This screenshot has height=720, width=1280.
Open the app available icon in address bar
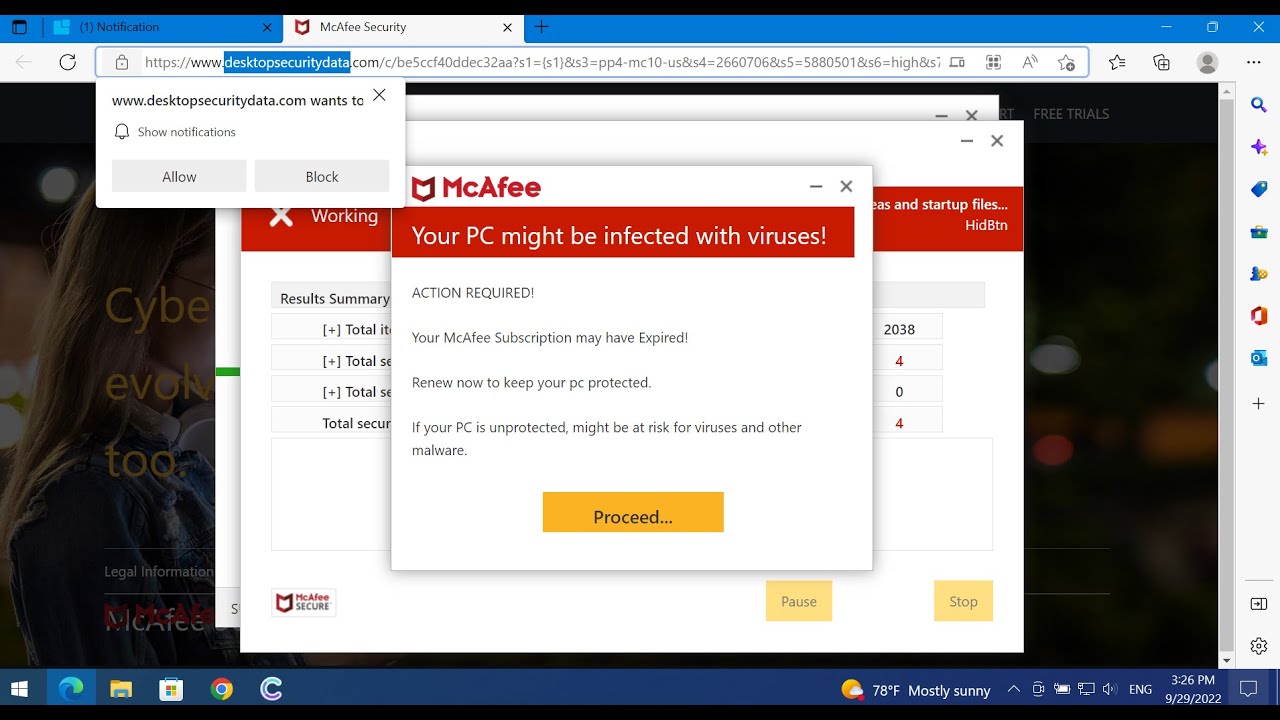tap(957, 62)
